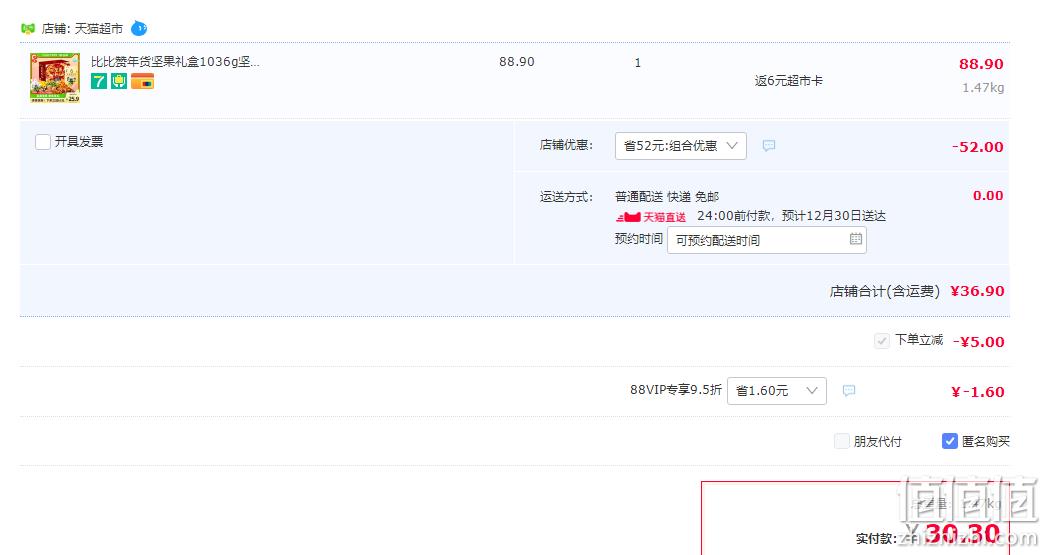The image size is (1047, 555).
Task: Uncheck the 匿名购买 checkbox
Action: (950, 441)
